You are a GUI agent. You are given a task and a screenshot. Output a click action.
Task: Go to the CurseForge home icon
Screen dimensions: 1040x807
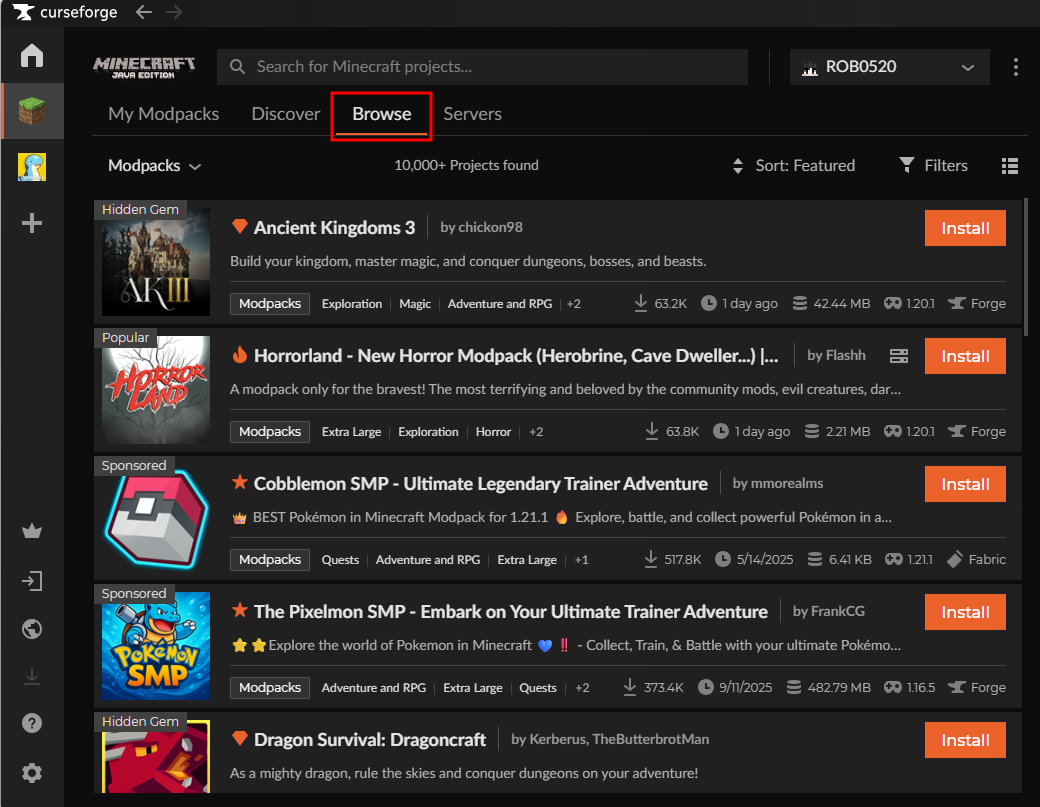[32, 56]
